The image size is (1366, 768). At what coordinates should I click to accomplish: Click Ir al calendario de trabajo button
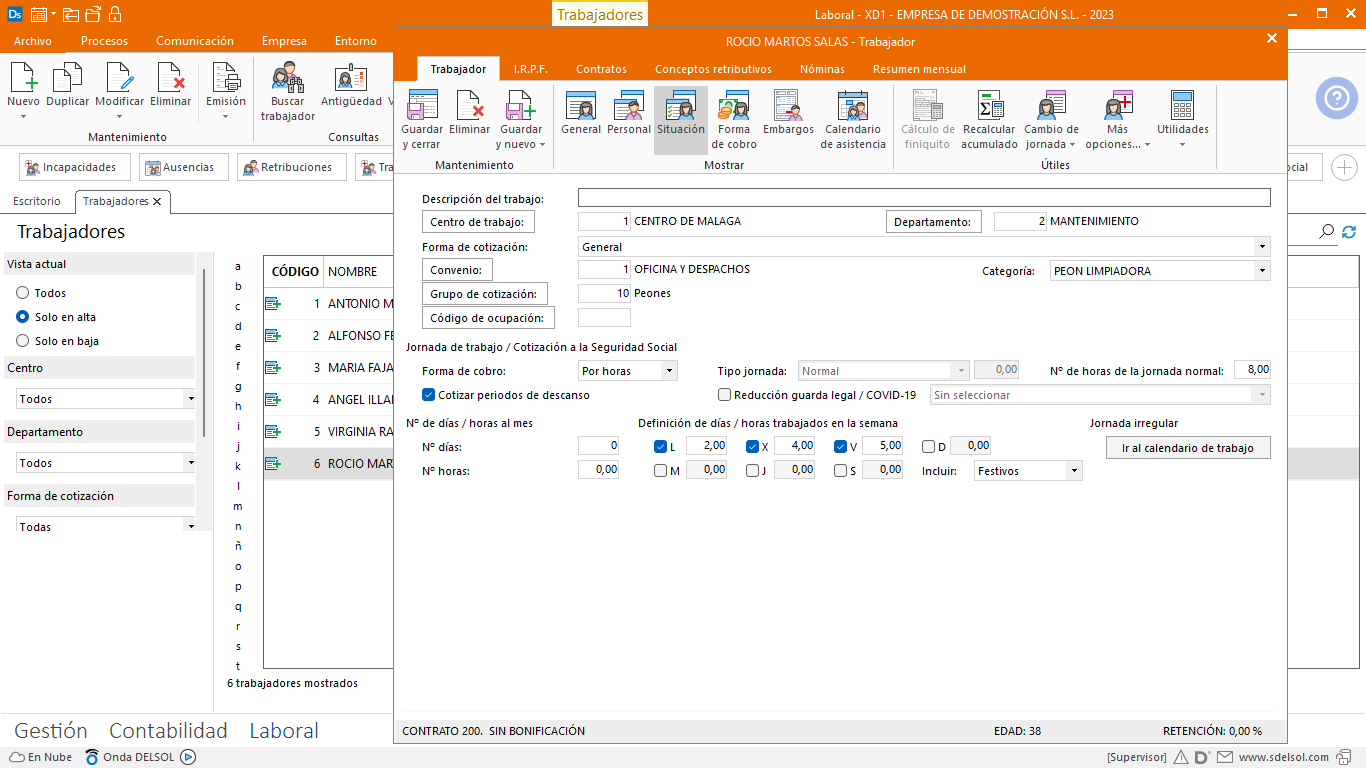pyautogui.click(x=1188, y=448)
